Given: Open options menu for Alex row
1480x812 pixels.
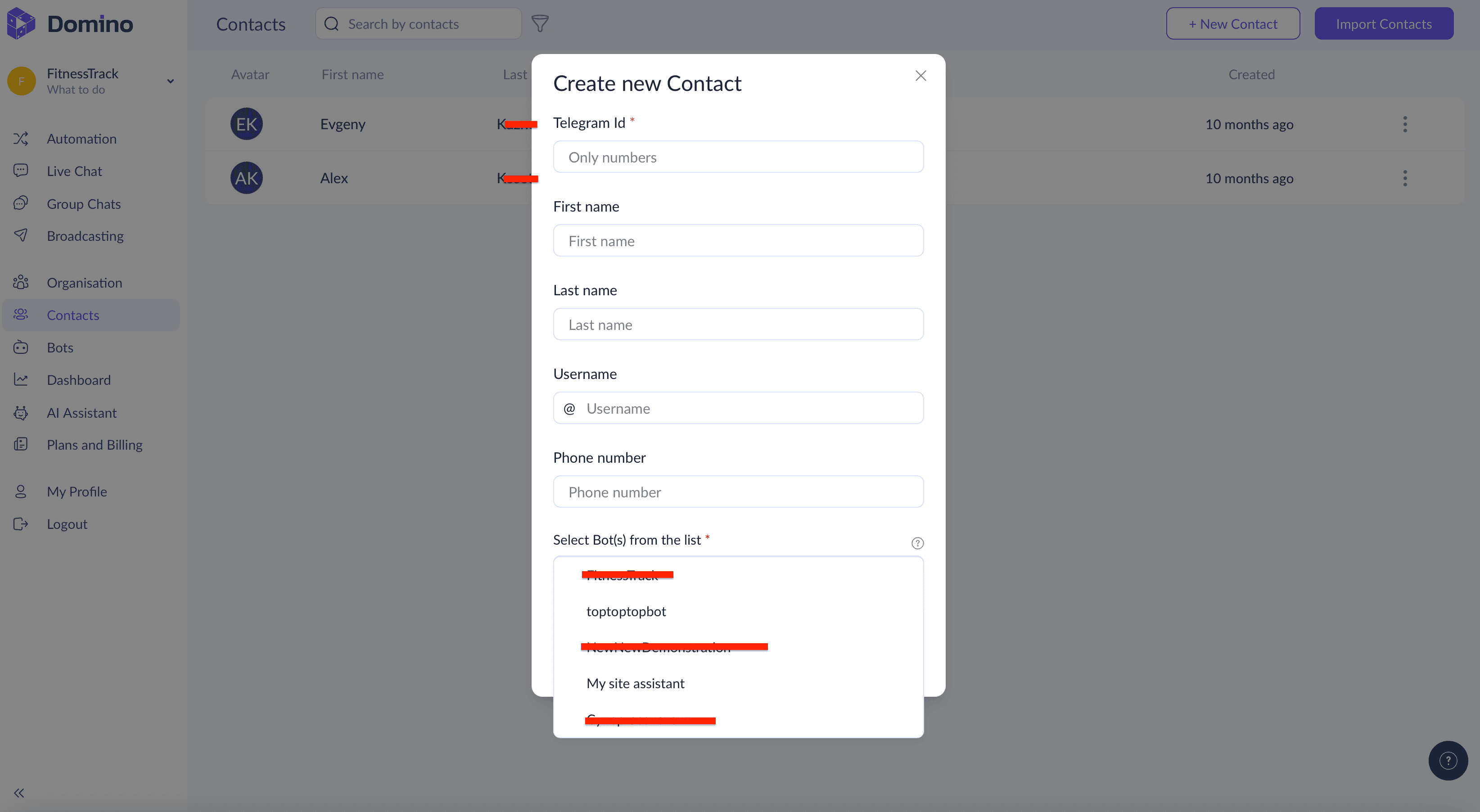Looking at the screenshot, I should click(x=1405, y=178).
